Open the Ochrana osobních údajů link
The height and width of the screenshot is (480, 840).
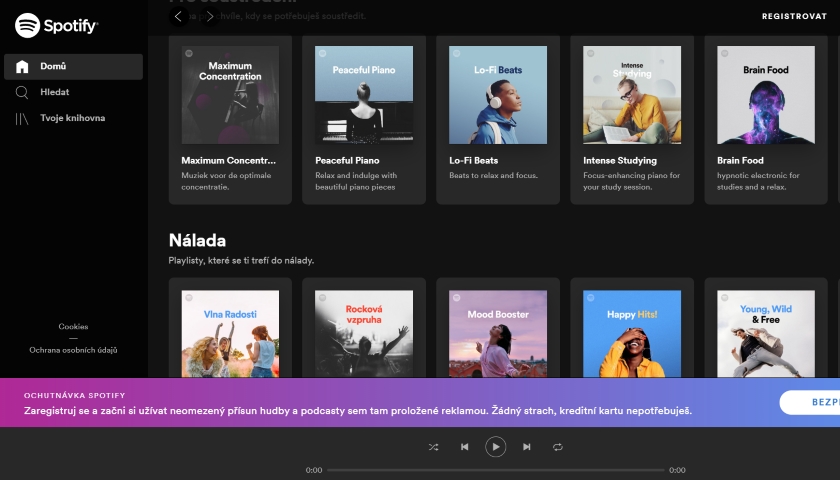click(x=73, y=350)
